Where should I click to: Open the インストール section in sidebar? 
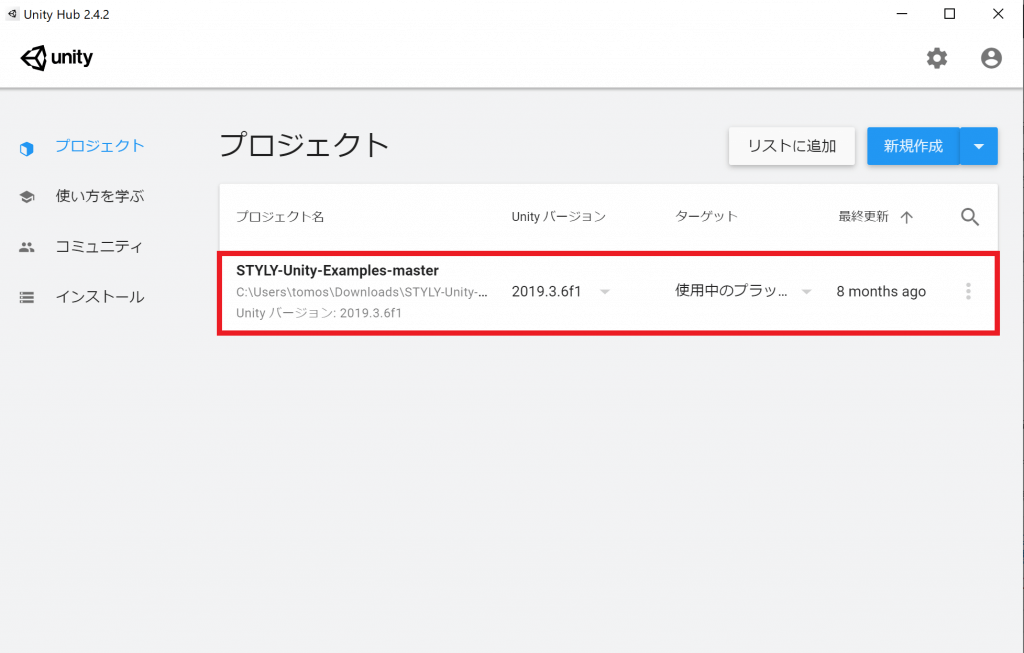(x=100, y=297)
